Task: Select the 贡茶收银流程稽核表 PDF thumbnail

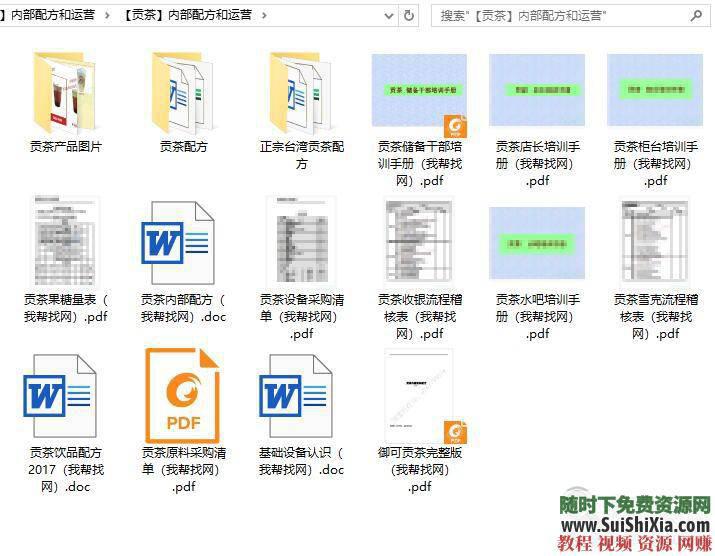Action: point(419,240)
